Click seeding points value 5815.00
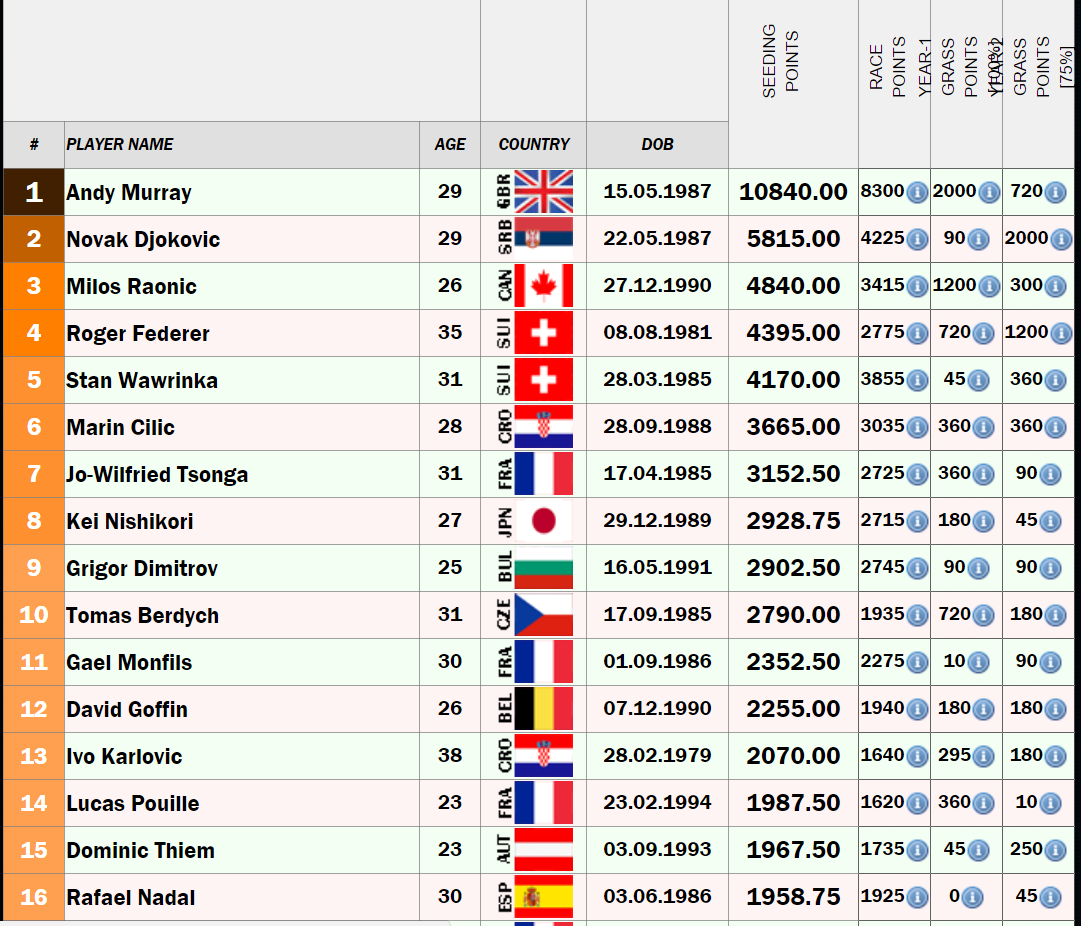1081x926 pixels. tap(793, 239)
